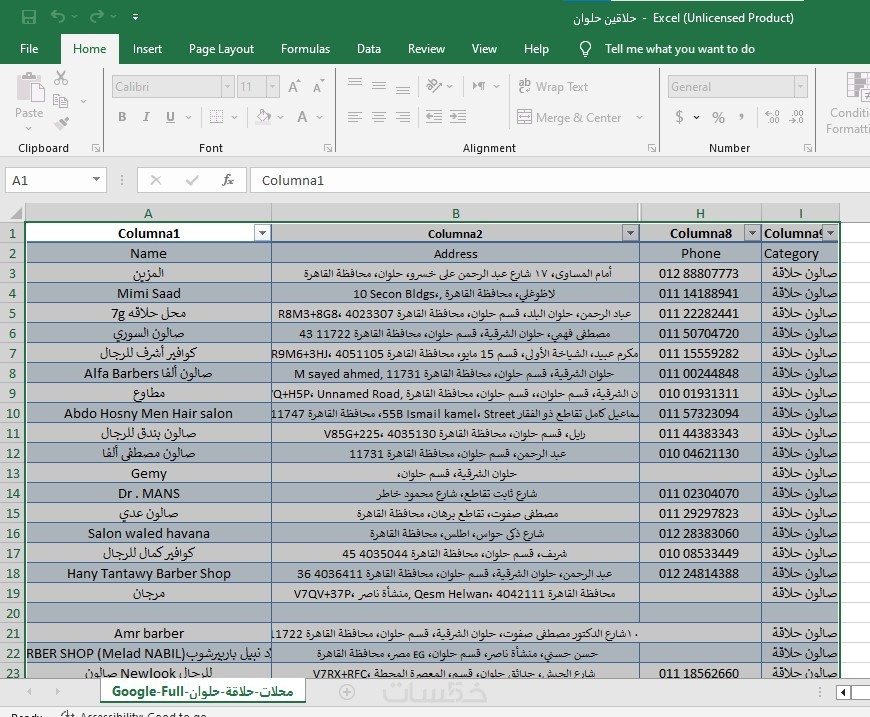Switch to the Insert tab
This screenshot has height=717, width=870.
147,49
